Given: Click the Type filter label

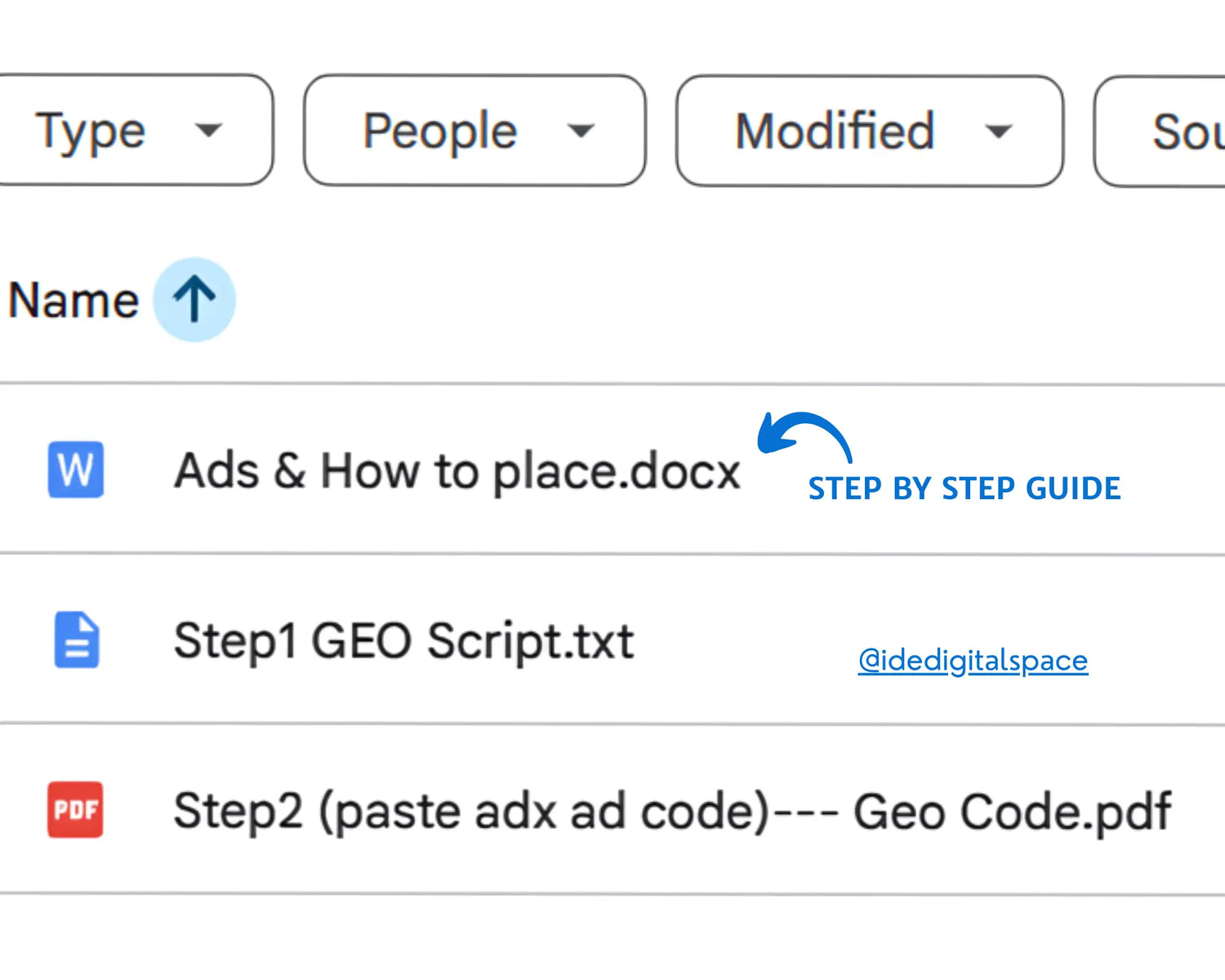Looking at the screenshot, I should pyautogui.click(x=91, y=131).
